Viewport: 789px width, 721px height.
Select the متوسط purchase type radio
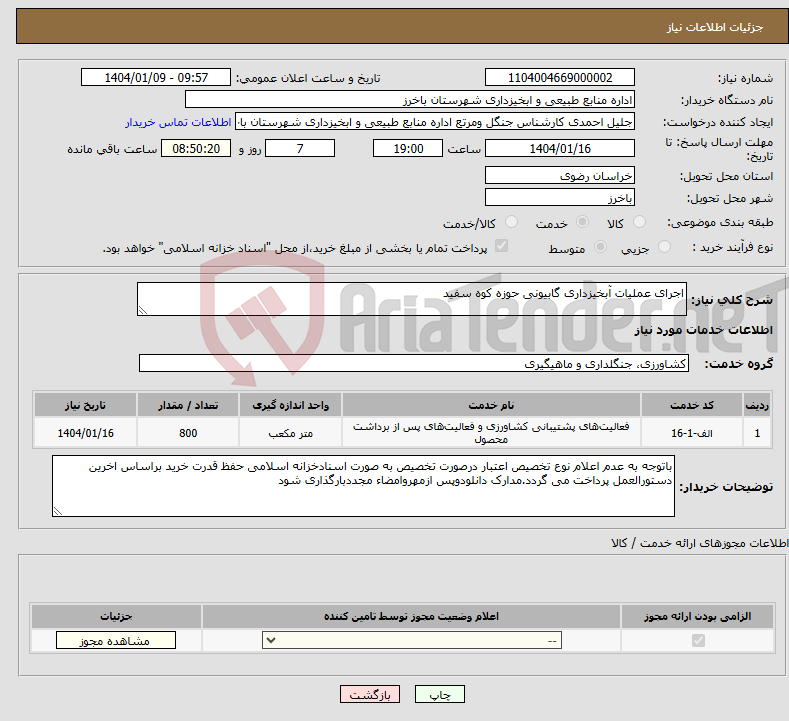(x=600, y=247)
